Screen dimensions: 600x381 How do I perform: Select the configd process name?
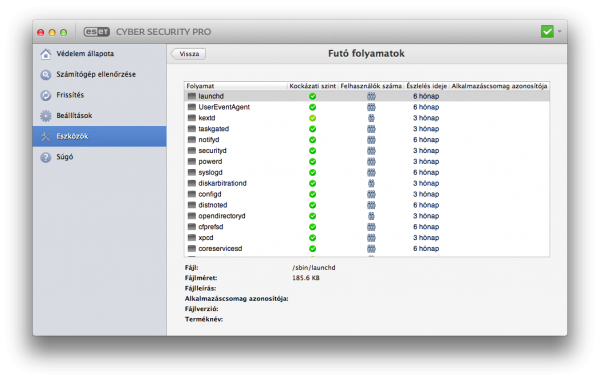(x=210, y=194)
